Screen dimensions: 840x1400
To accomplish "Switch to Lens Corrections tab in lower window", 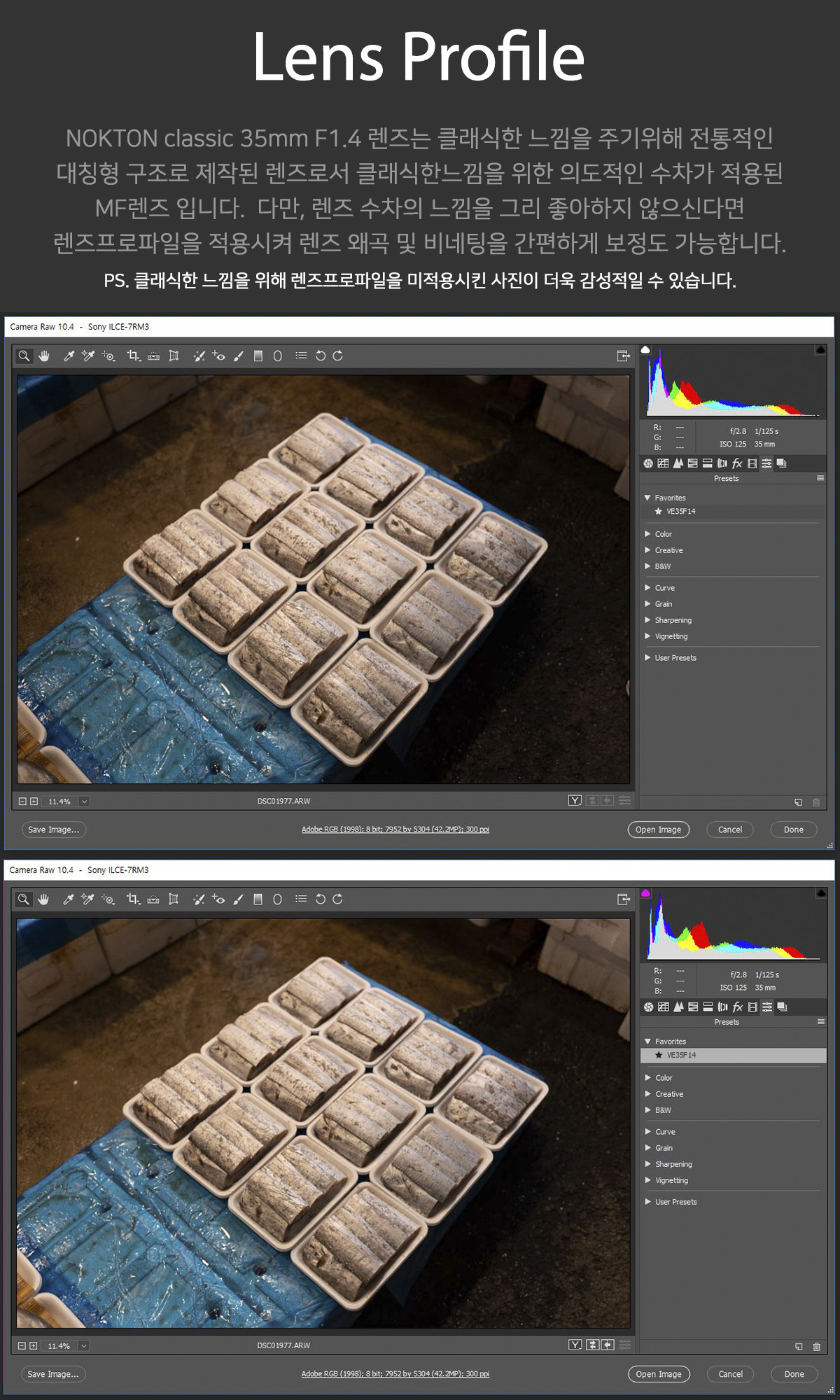I will click(x=722, y=1007).
